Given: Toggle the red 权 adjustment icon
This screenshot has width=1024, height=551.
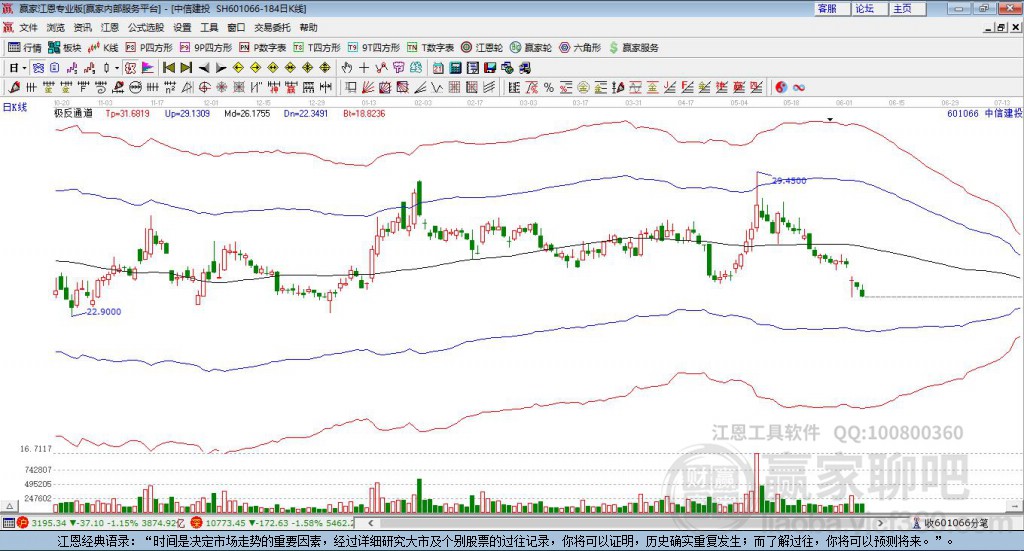Looking at the screenshot, I should (x=130, y=68).
